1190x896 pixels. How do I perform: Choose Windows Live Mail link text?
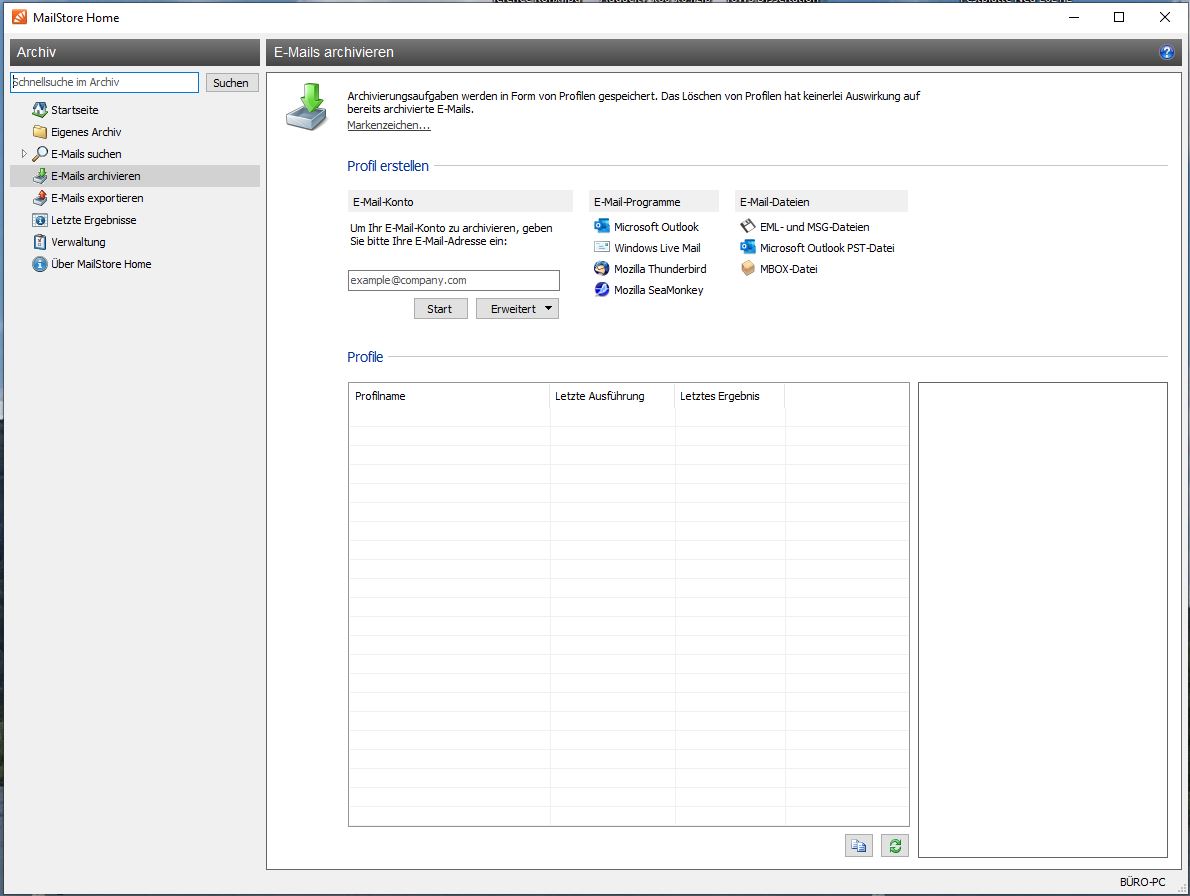(657, 248)
